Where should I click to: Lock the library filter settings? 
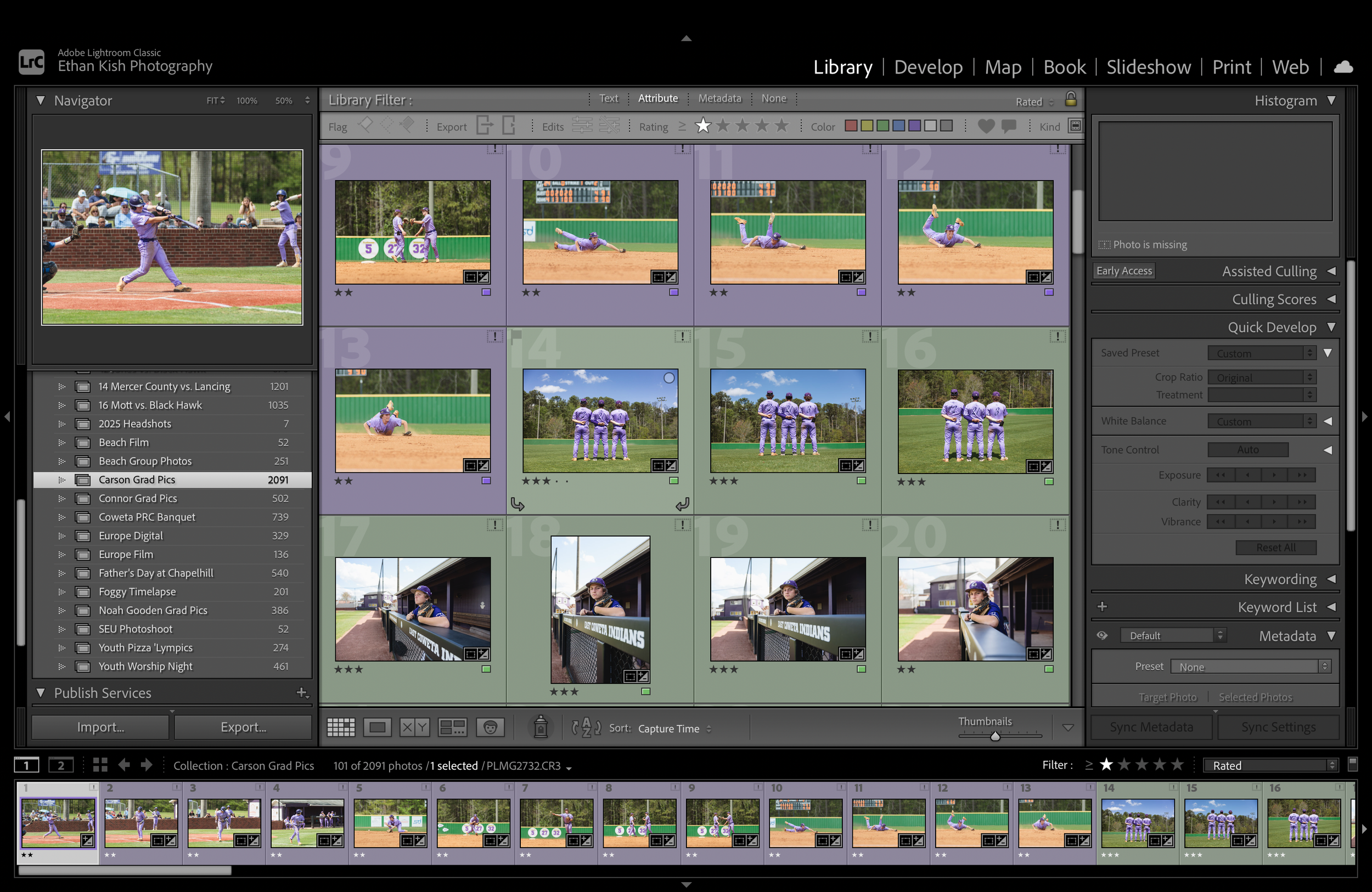pyautogui.click(x=1071, y=100)
